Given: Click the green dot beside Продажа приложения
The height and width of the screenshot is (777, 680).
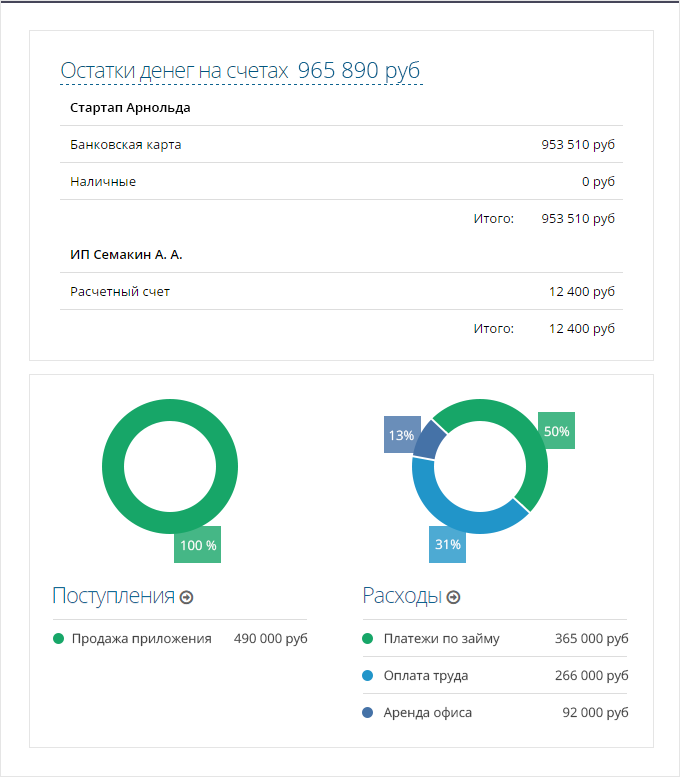Looking at the screenshot, I should point(58,639).
